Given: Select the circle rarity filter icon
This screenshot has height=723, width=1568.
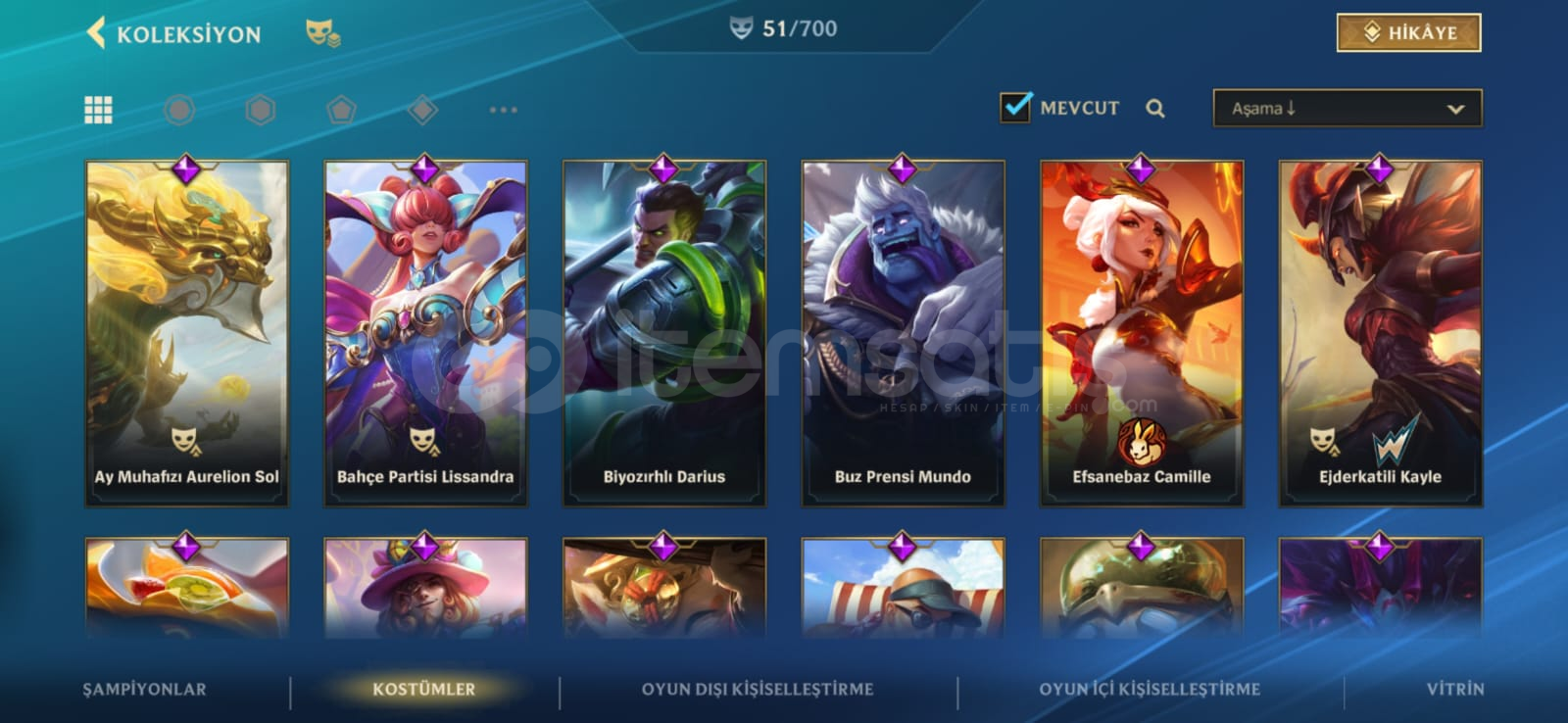Looking at the screenshot, I should [178, 110].
